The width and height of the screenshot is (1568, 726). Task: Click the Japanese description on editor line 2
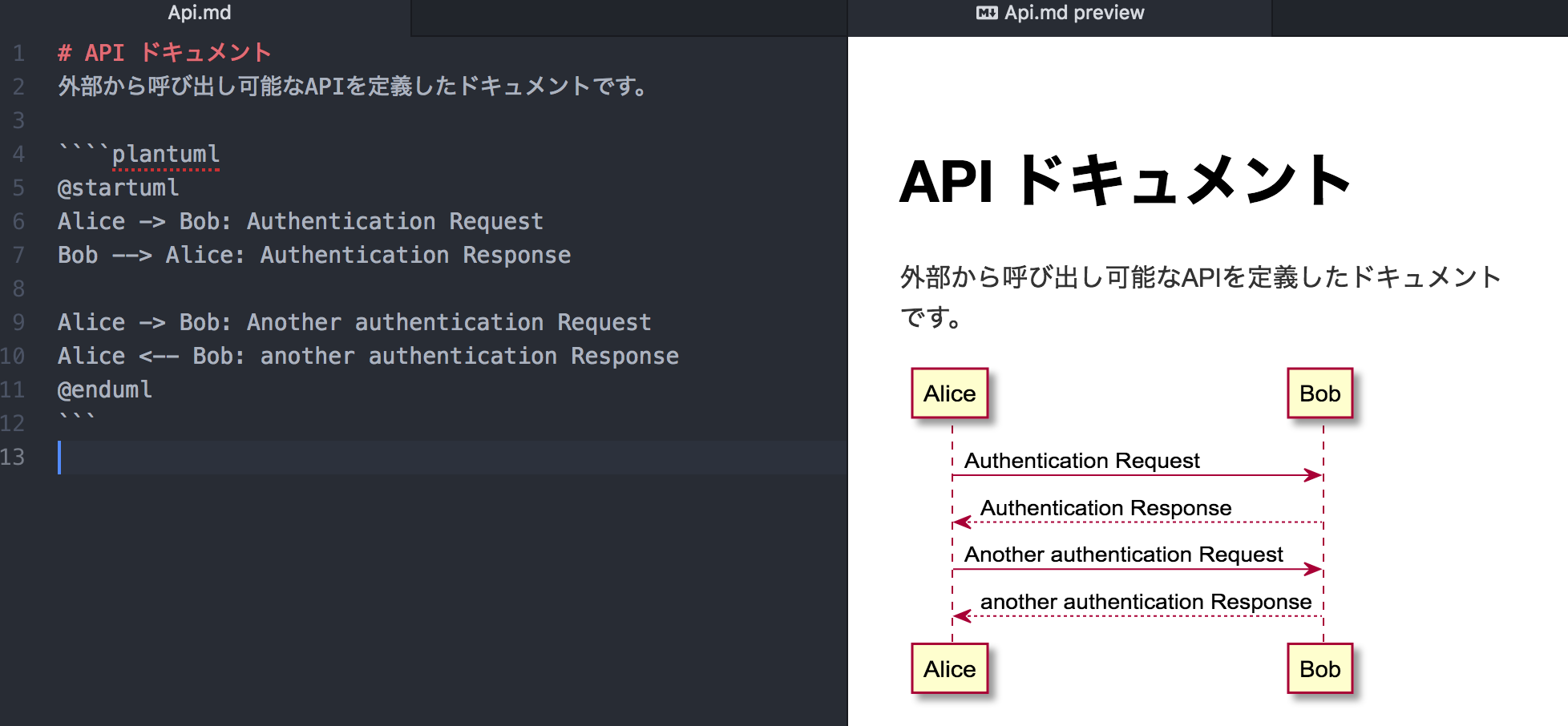point(354,87)
